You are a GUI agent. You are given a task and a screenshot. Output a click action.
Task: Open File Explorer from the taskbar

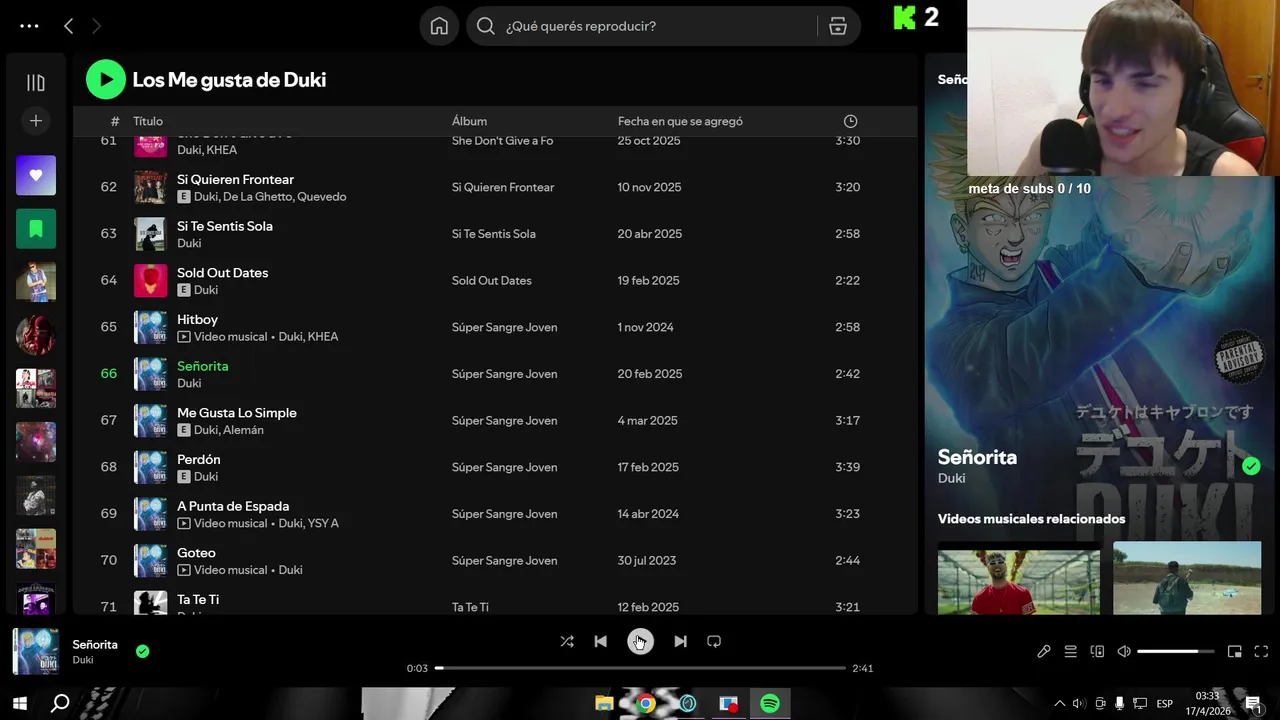pos(604,704)
